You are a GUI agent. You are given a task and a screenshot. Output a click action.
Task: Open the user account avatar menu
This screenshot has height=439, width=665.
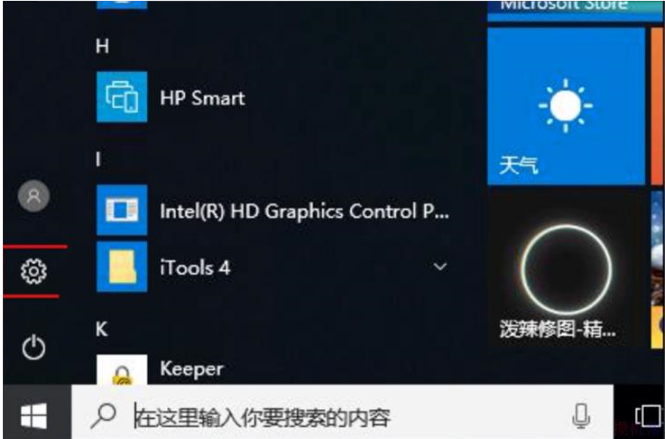point(33,196)
